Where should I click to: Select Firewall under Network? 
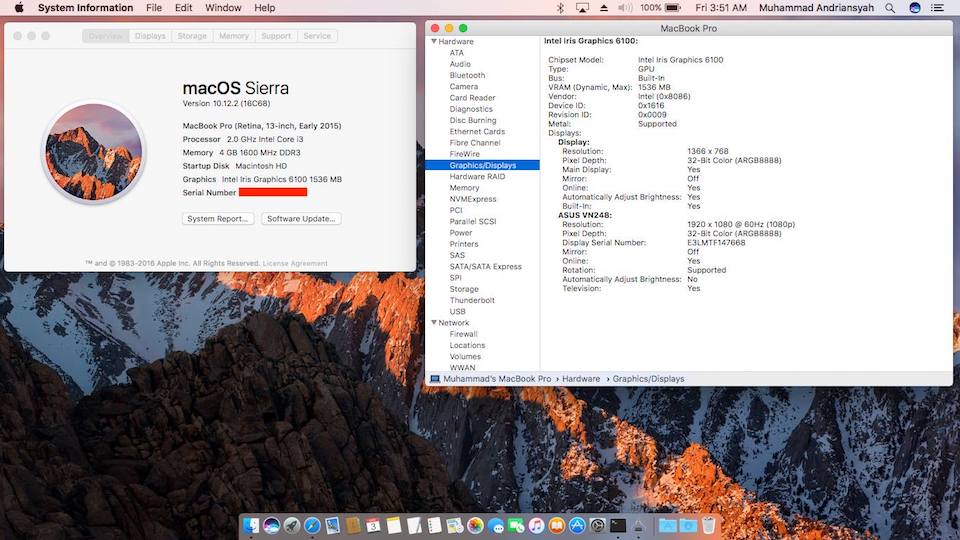[463, 334]
